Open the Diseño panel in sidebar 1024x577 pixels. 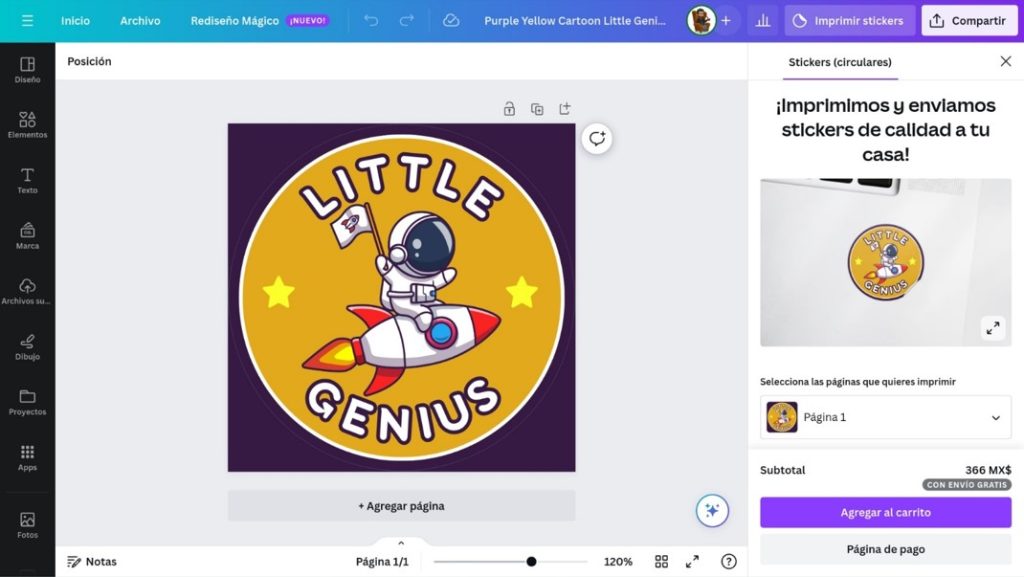pos(27,69)
